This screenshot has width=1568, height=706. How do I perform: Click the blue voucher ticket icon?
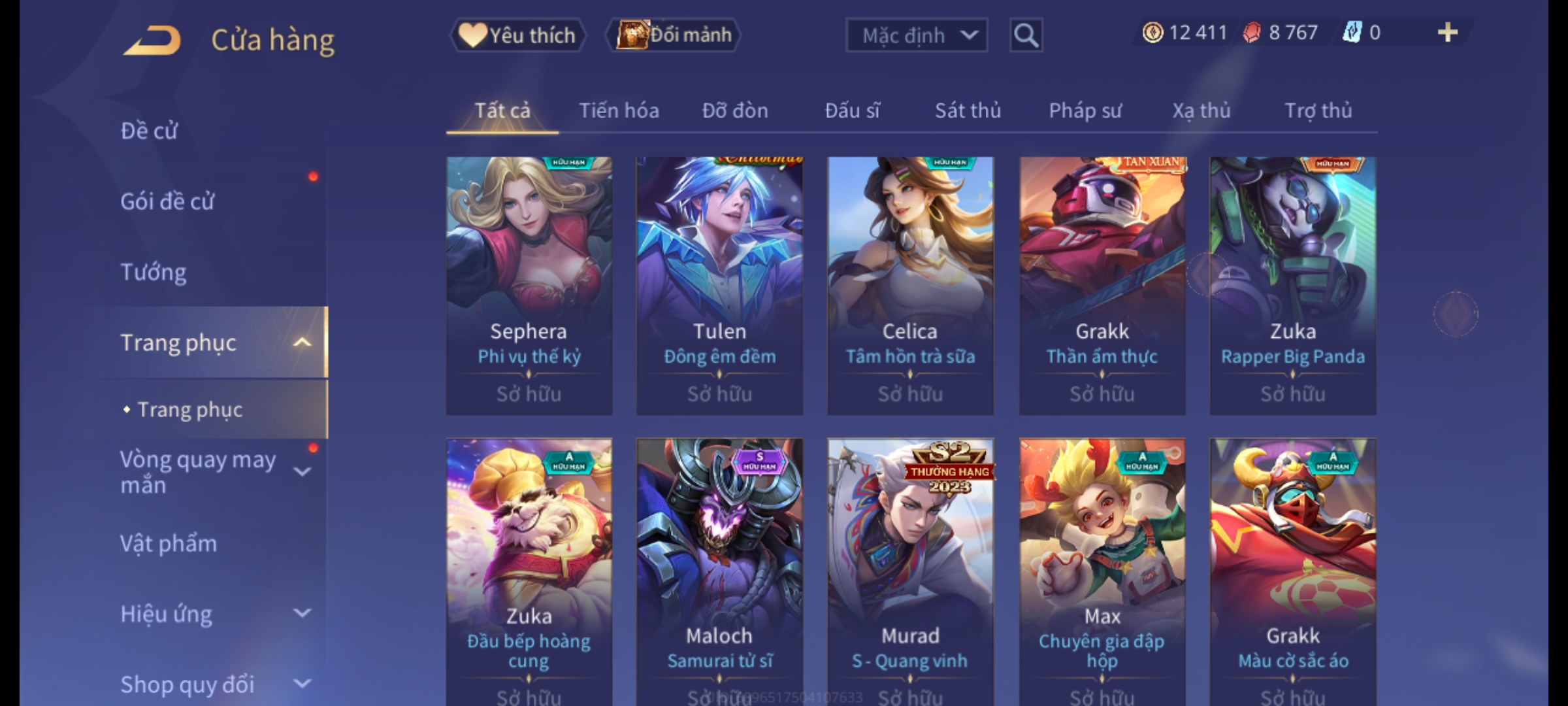(1352, 33)
